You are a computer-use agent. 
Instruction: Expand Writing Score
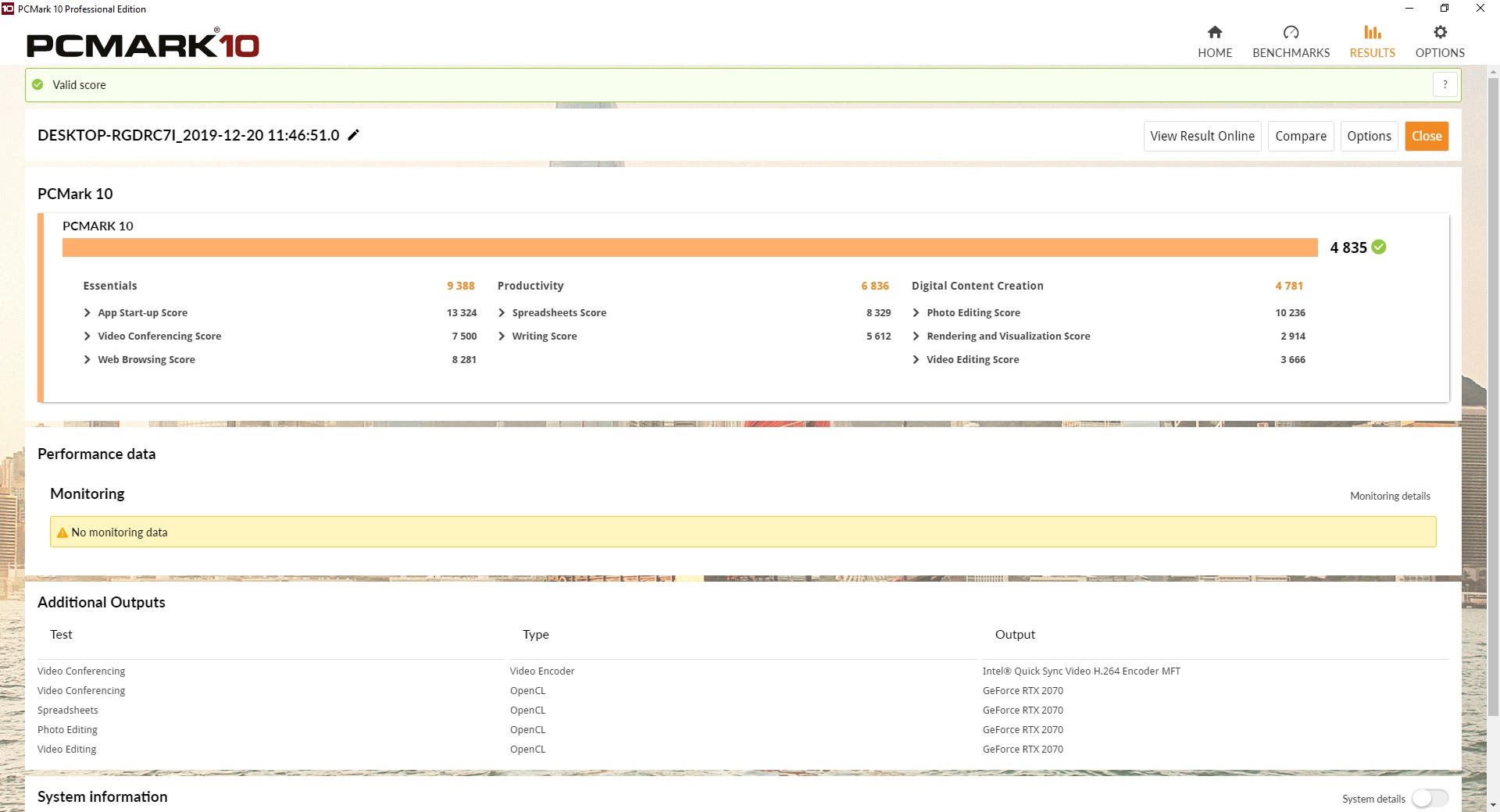point(502,336)
